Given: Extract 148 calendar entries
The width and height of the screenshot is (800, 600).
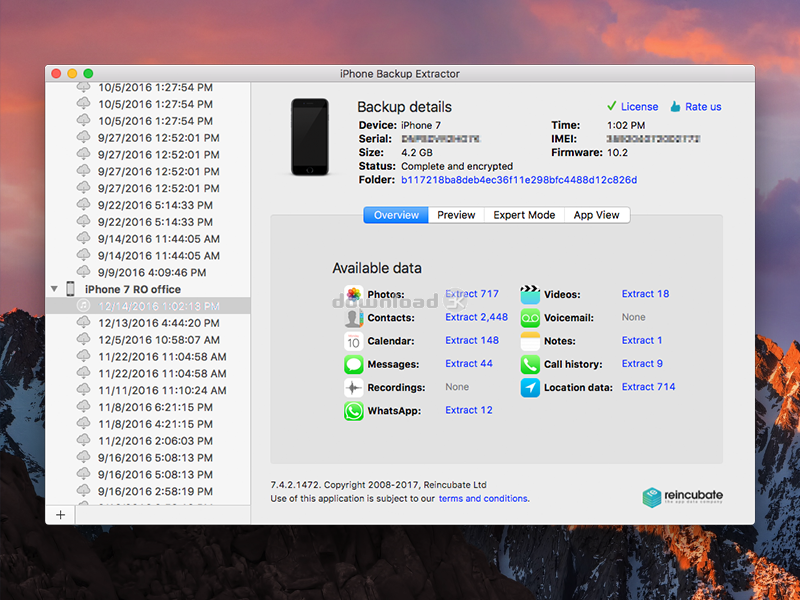Looking at the screenshot, I should (x=472, y=340).
